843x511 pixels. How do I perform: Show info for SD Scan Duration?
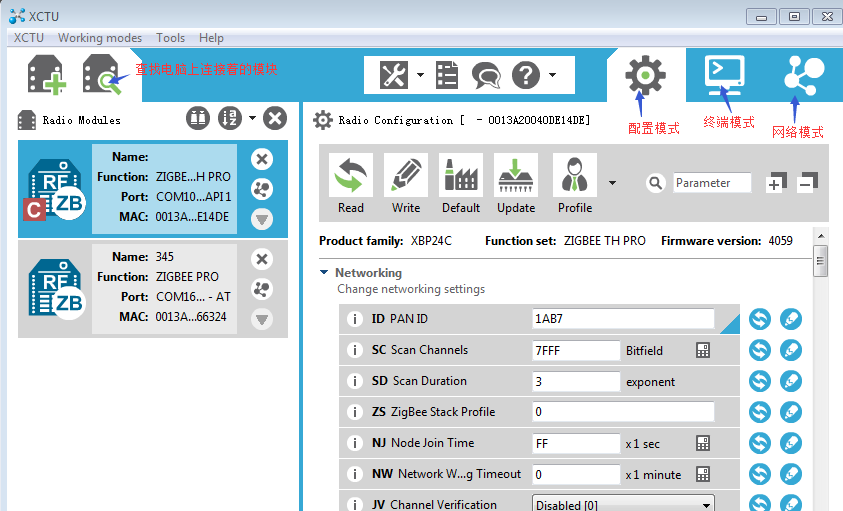pos(354,381)
